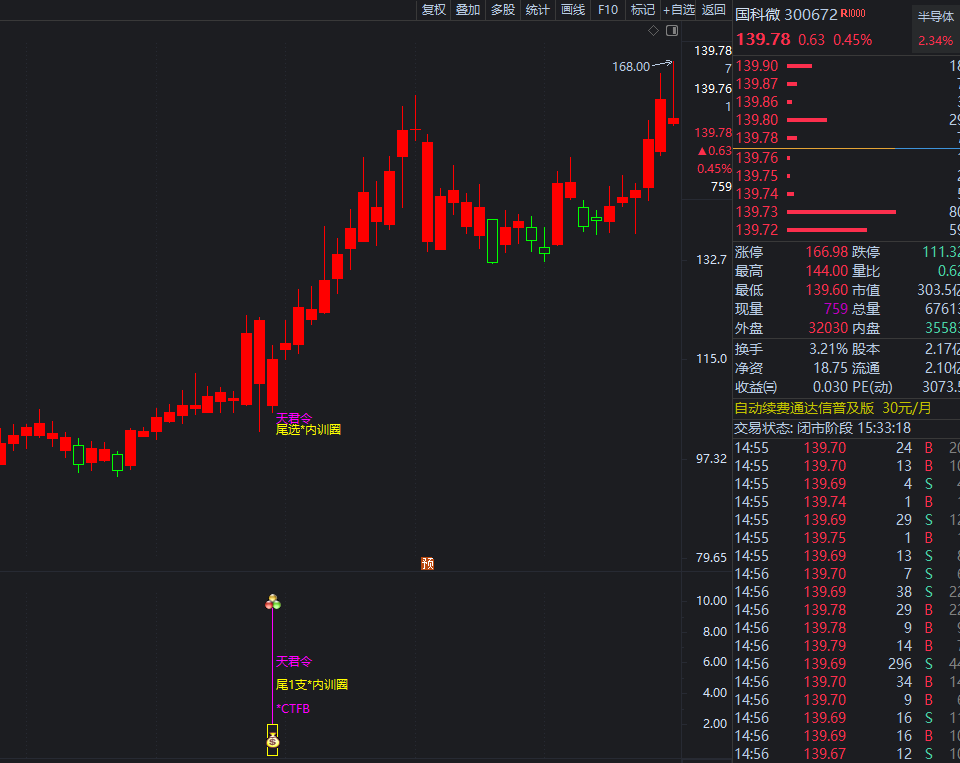Open F10 company information

click(607, 10)
